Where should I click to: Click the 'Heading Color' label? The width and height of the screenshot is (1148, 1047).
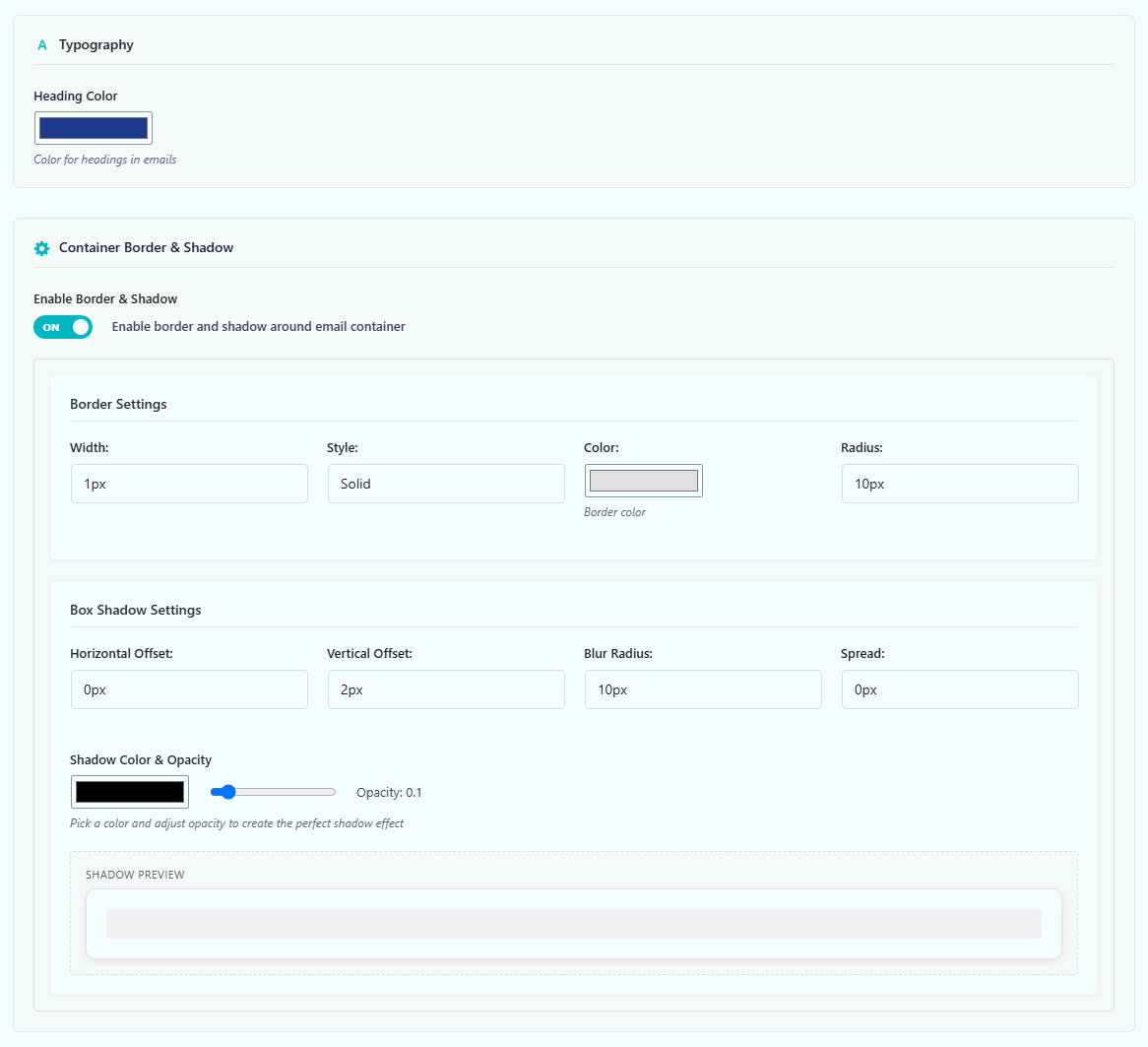76,96
